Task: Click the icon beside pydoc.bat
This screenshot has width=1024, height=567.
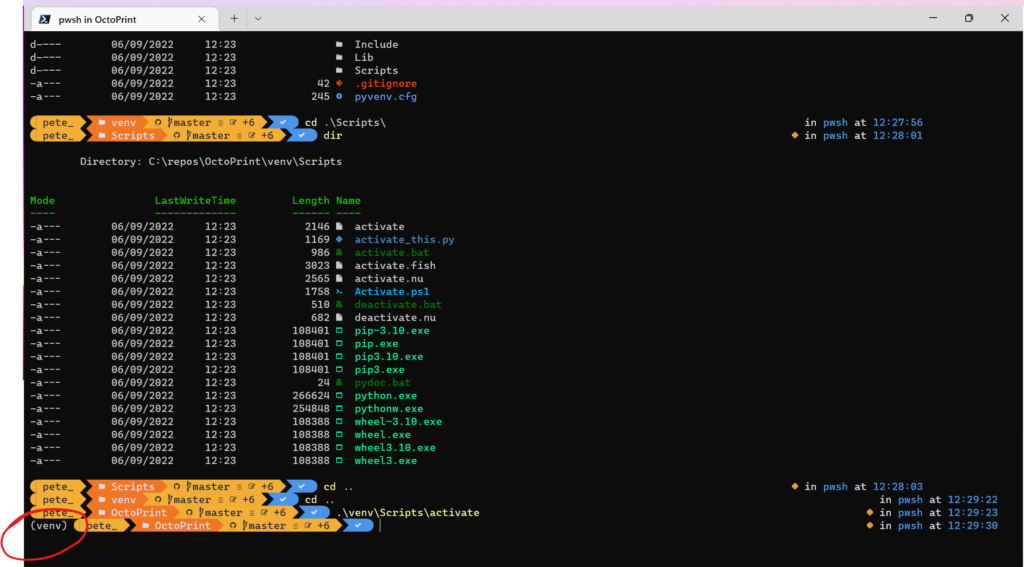Action: [339, 383]
